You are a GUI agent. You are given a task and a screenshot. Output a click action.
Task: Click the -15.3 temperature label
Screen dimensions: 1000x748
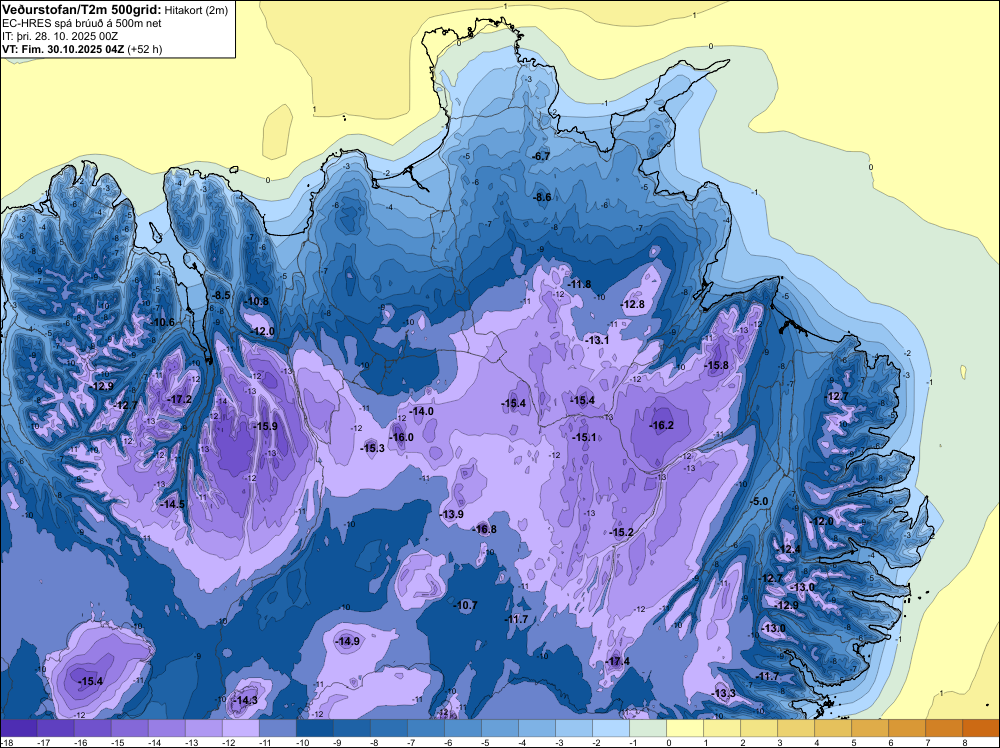click(373, 448)
